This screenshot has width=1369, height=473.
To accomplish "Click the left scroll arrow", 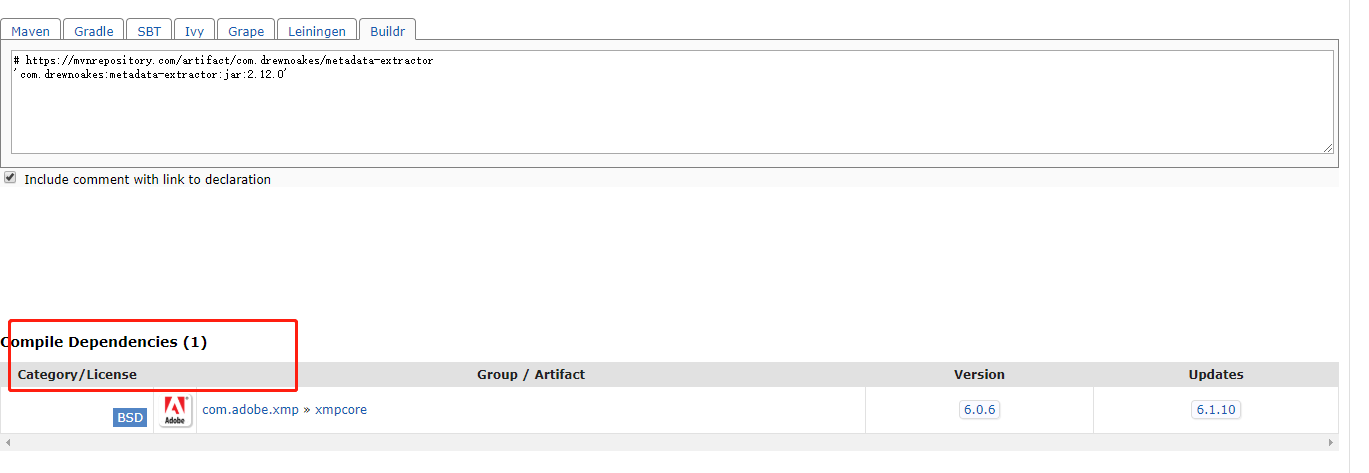I will [7, 442].
